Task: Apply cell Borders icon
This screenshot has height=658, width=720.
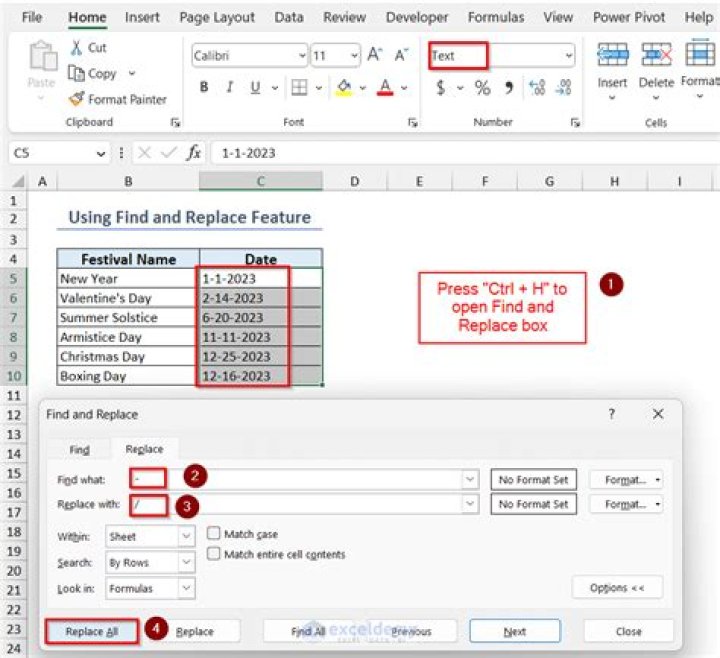Action: pos(299,87)
